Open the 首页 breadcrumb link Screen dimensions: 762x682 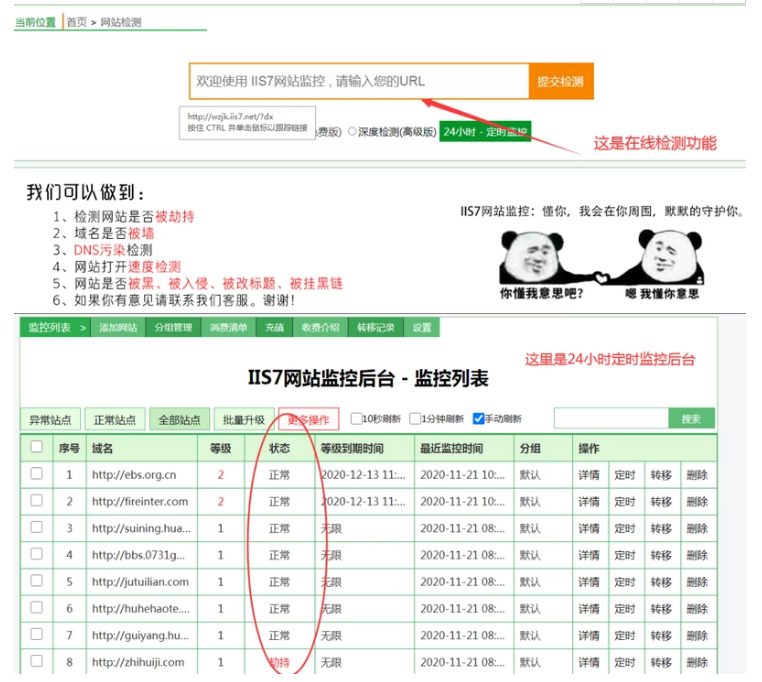pyautogui.click(x=77, y=22)
